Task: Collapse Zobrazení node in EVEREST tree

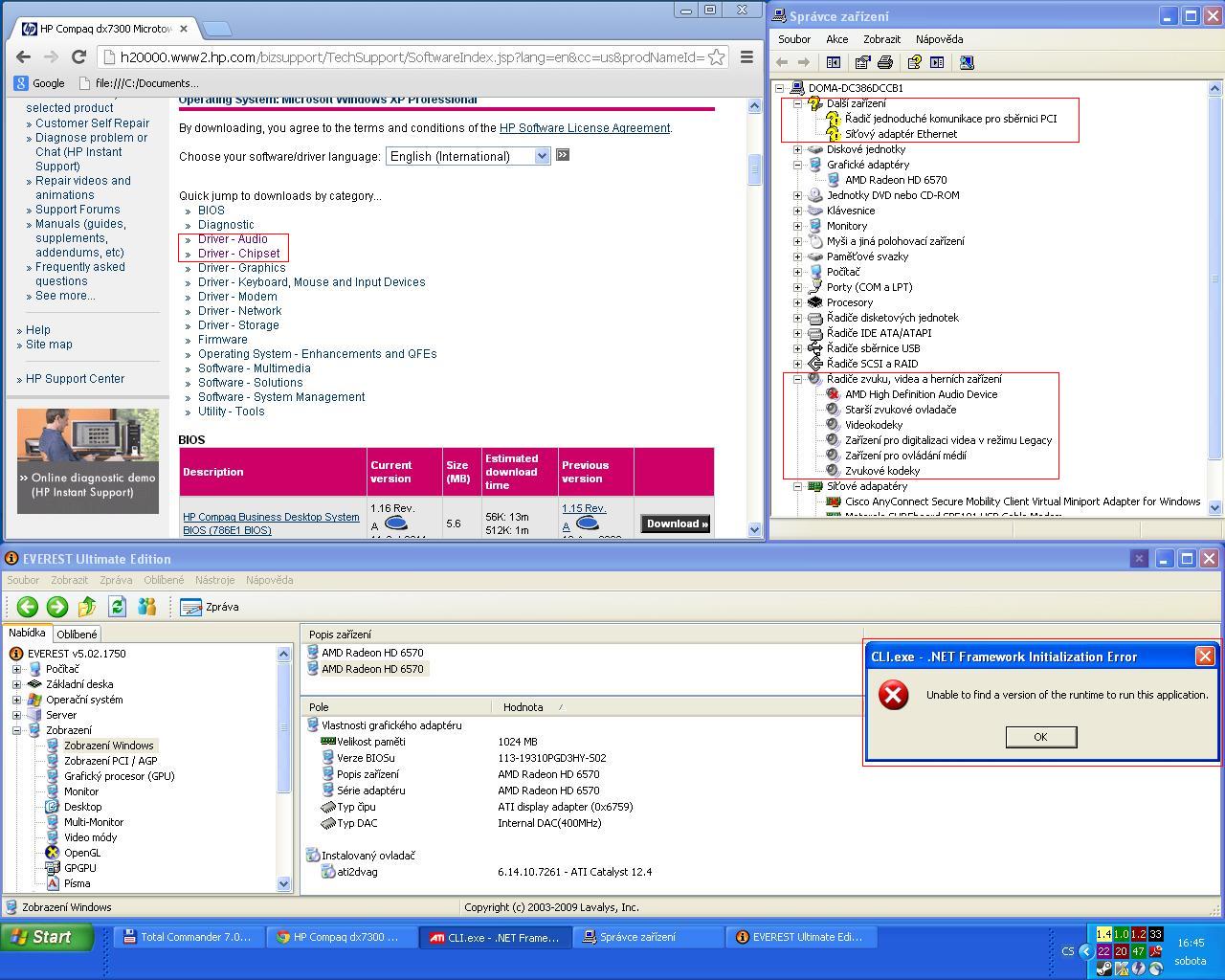Action: coord(16,730)
